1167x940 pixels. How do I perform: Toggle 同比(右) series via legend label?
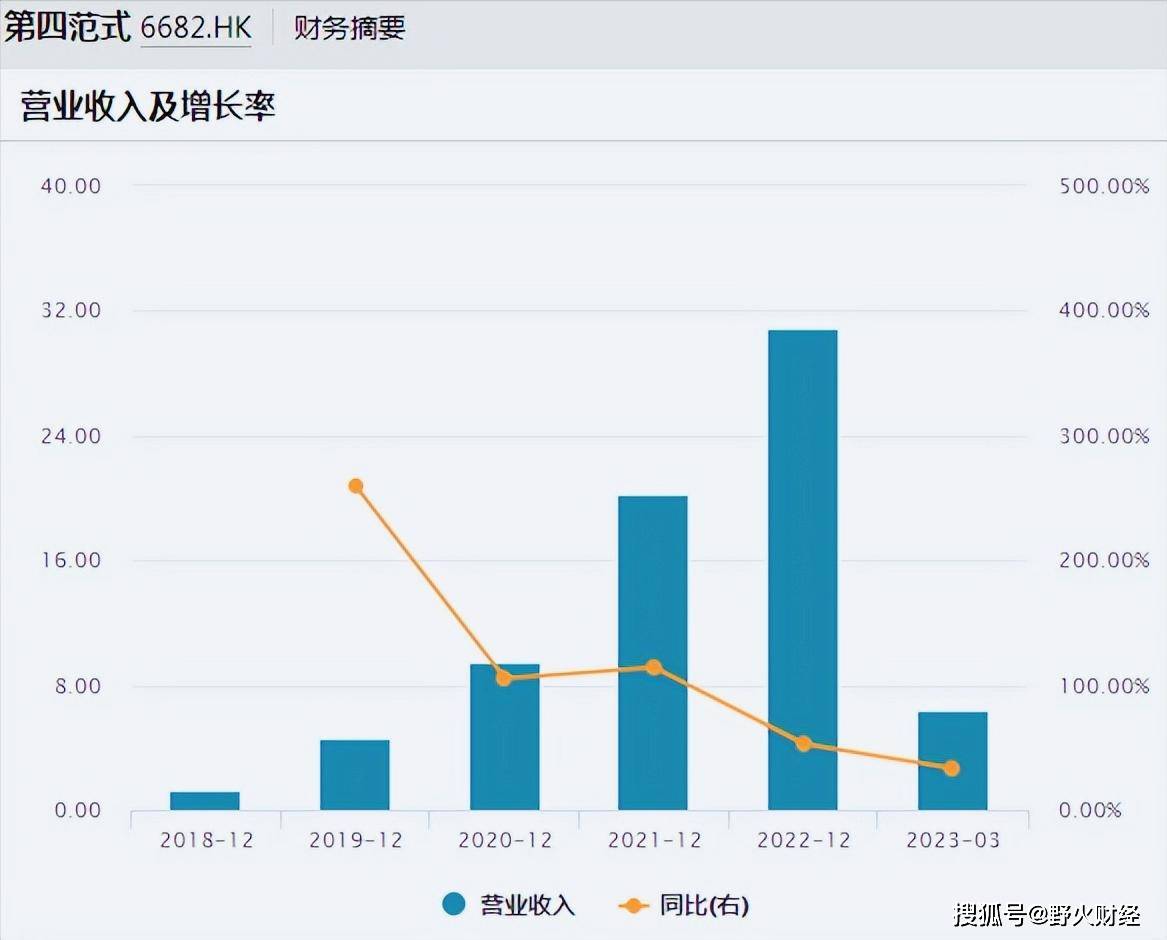click(x=703, y=905)
